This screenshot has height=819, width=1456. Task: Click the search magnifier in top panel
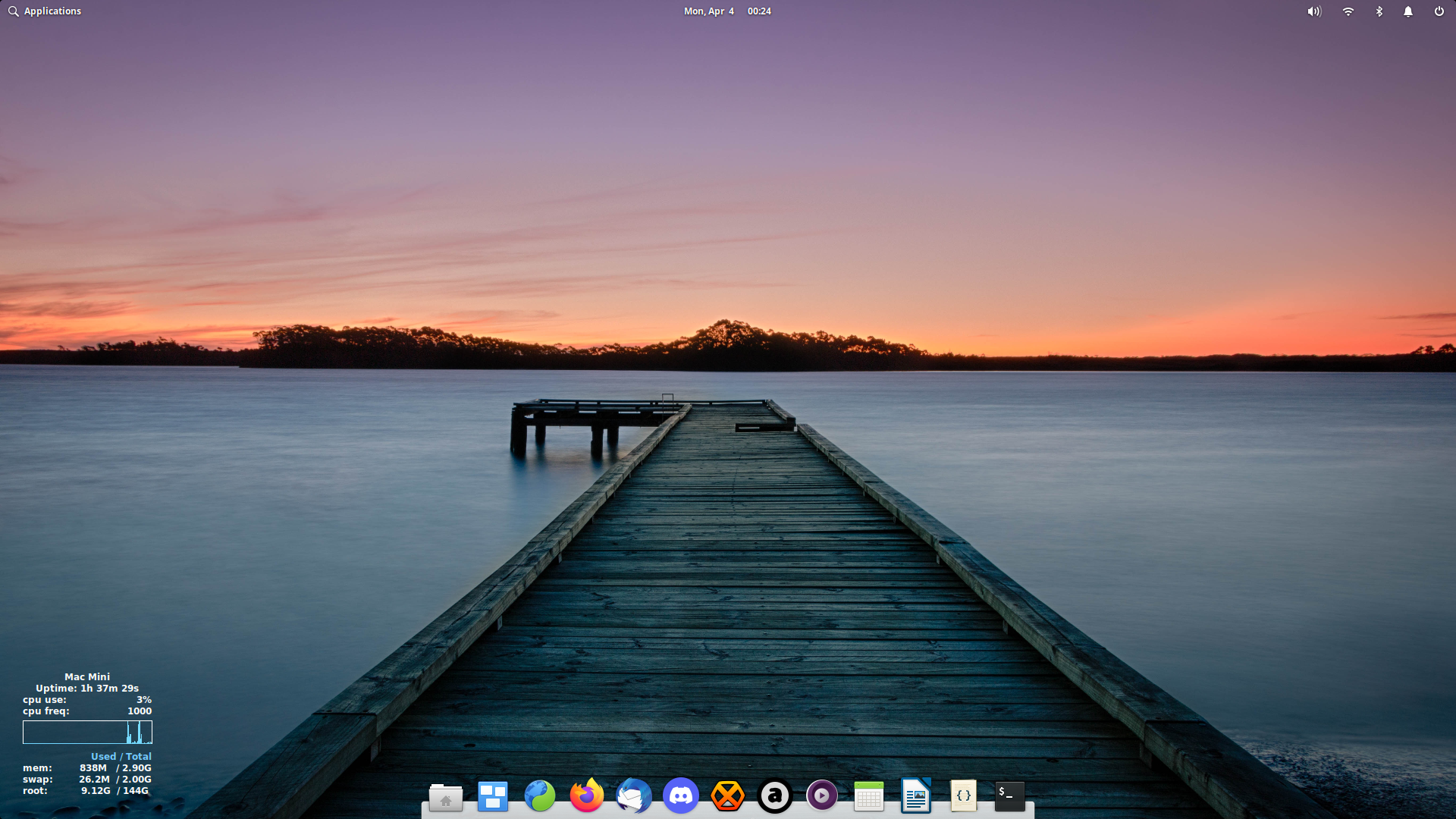[13, 11]
